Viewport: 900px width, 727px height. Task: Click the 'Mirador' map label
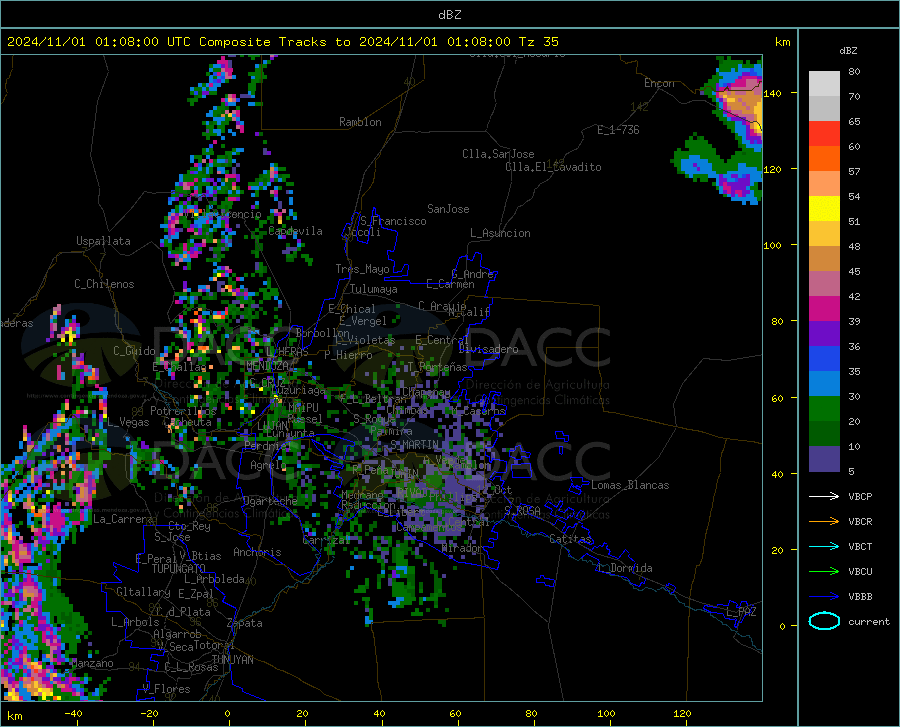click(x=463, y=548)
